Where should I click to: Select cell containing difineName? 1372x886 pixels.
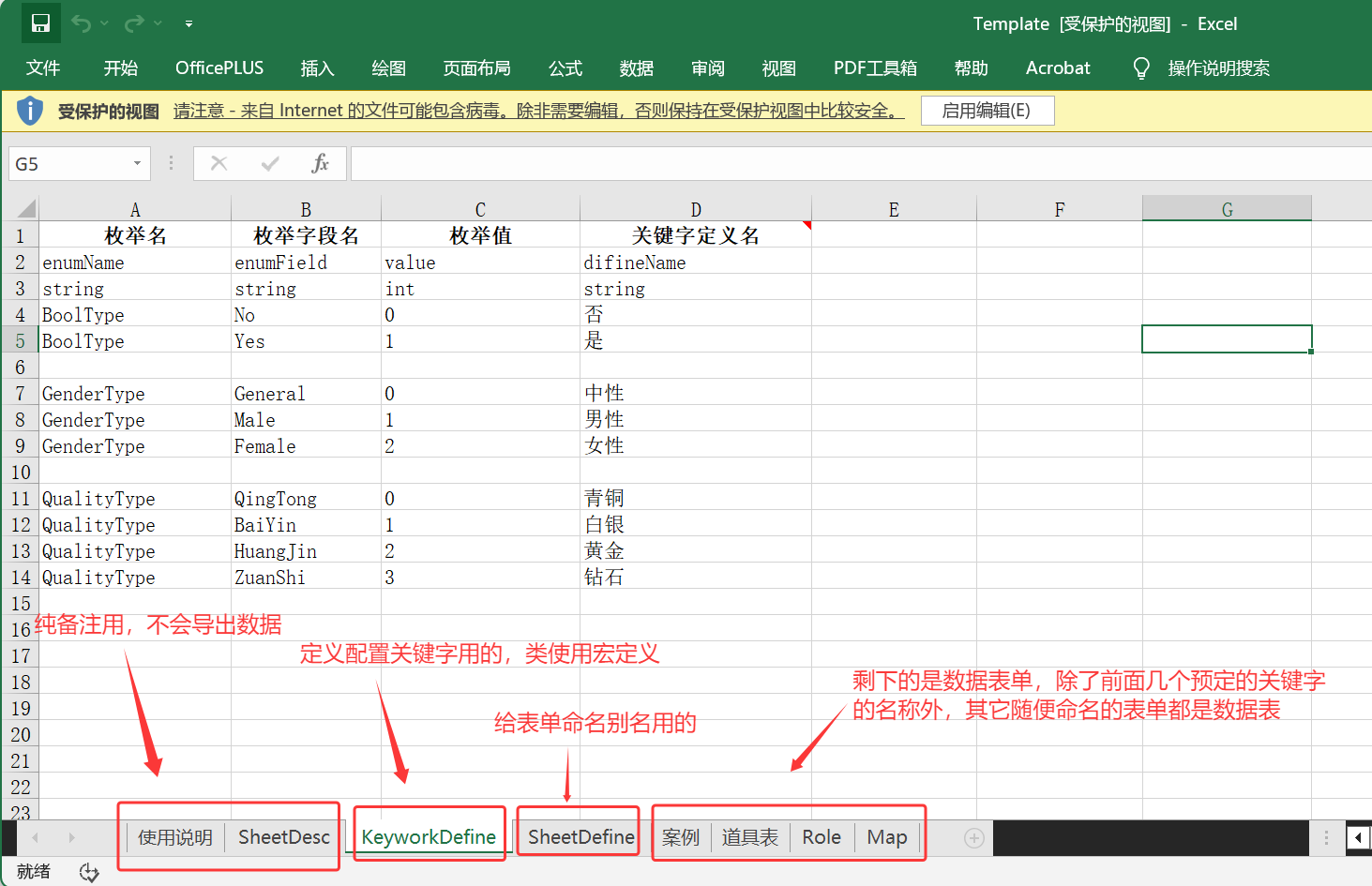pyautogui.click(x=696, y=263)
